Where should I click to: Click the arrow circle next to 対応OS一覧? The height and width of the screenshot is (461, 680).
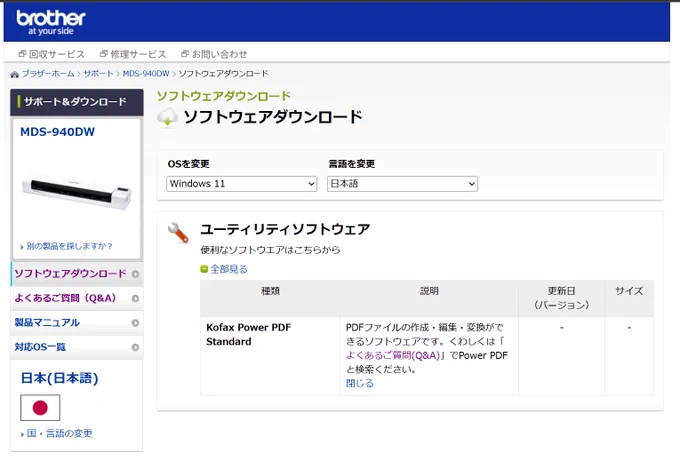click(135, 347)
